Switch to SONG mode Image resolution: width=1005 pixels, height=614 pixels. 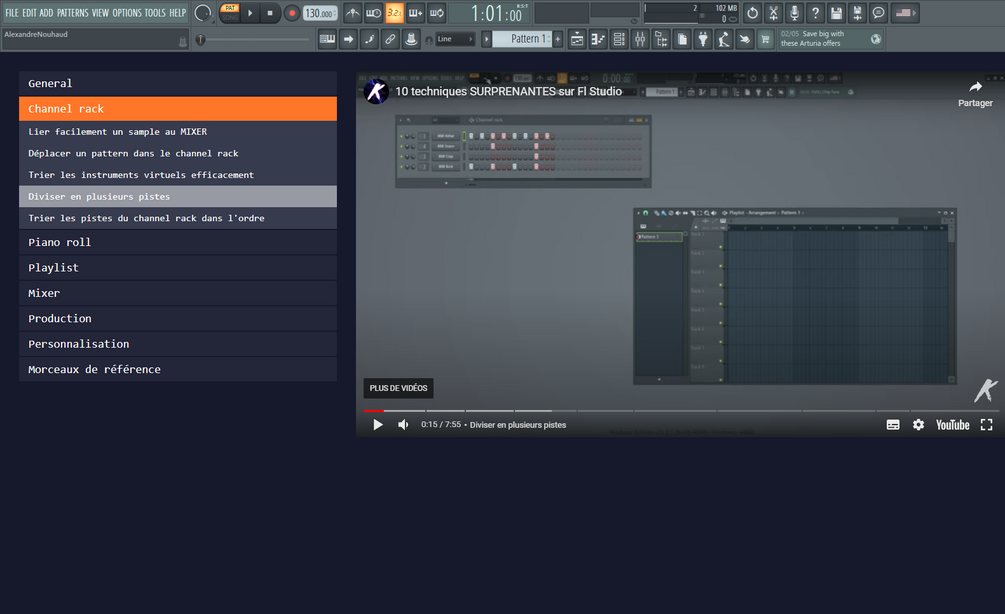(229, 17)
